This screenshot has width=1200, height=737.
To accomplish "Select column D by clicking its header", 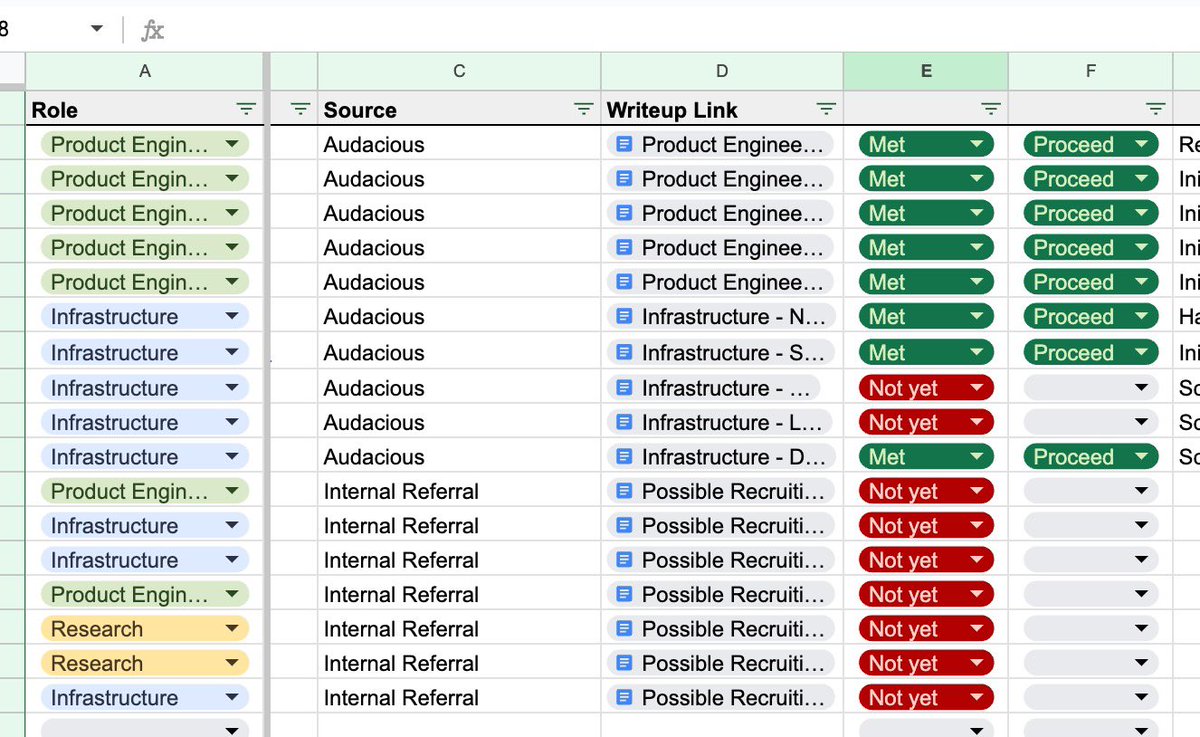I will 721,71.
